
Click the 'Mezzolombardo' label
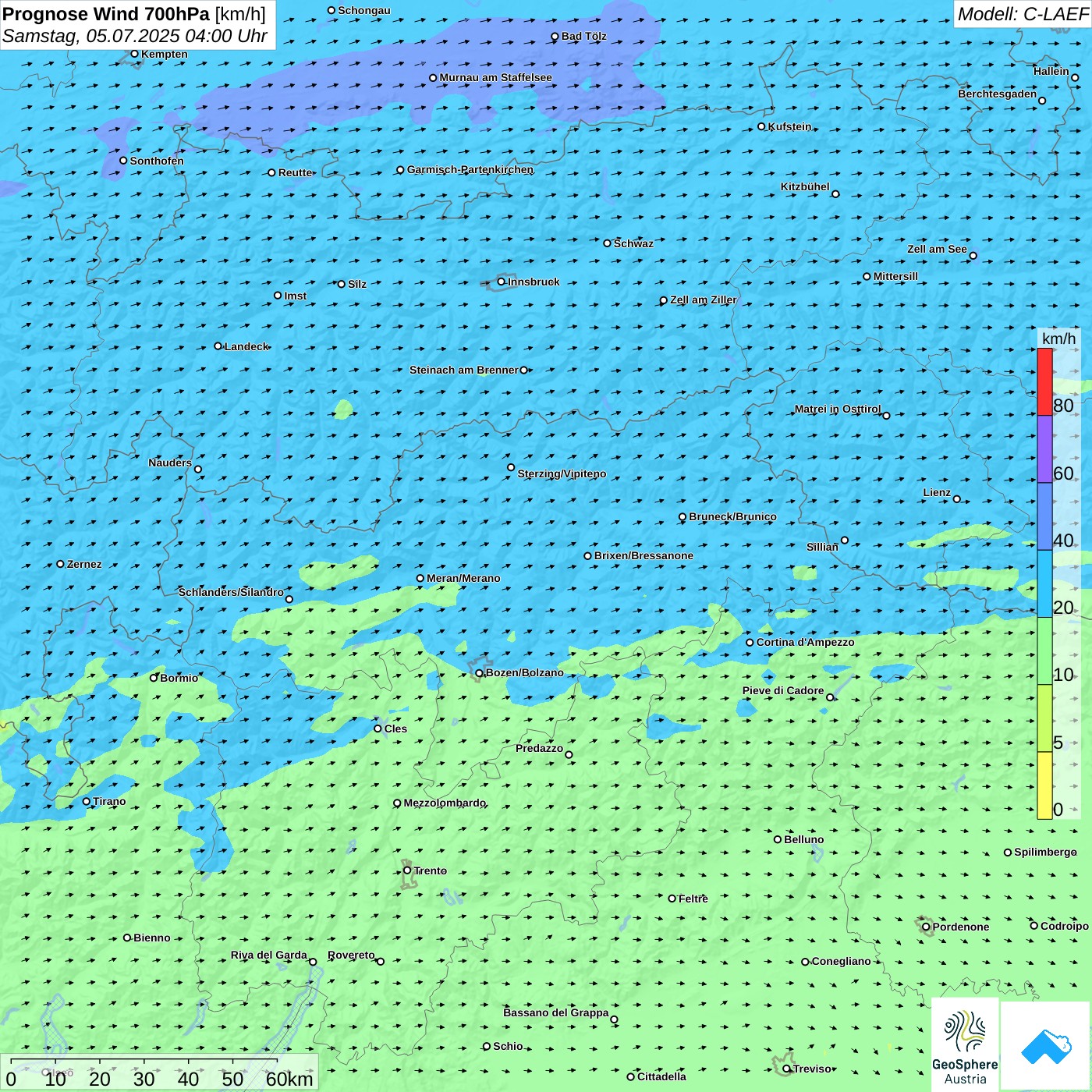(x=445, y=803)
